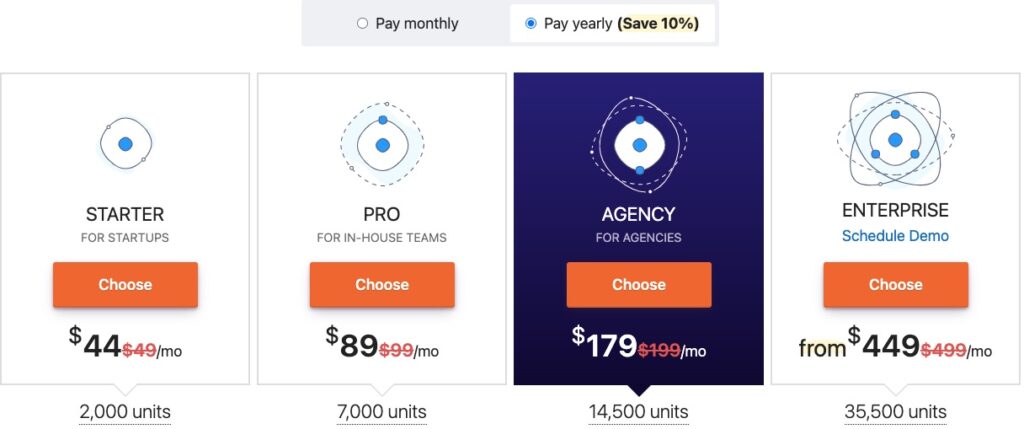Choose the Starter plan
The width and height of the screenshot is (1024, 429).
(125, 285)
